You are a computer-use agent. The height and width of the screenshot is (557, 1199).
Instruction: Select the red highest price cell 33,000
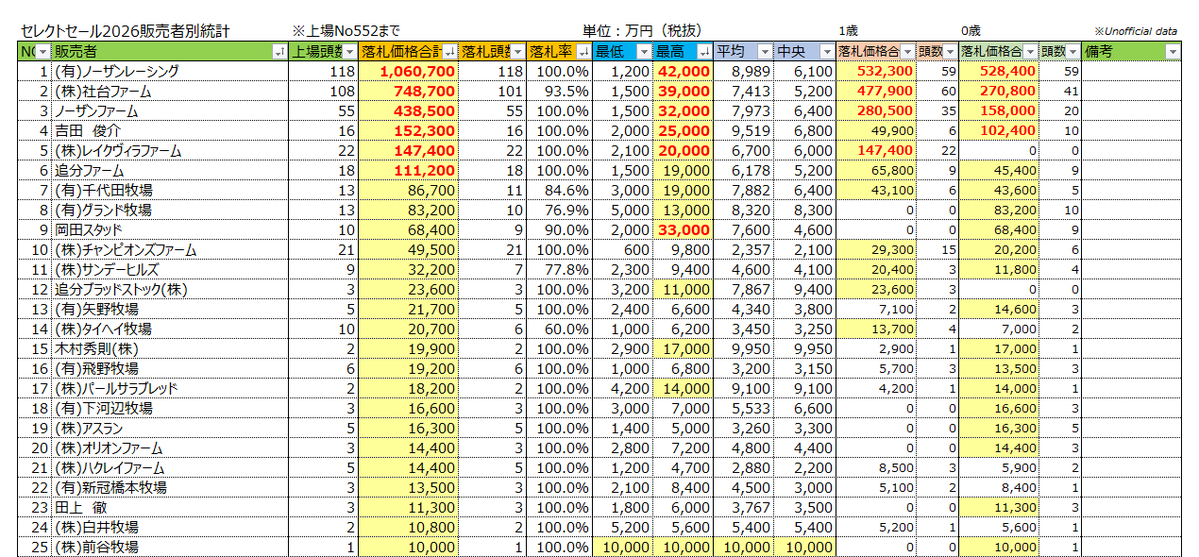click(683, 230)
